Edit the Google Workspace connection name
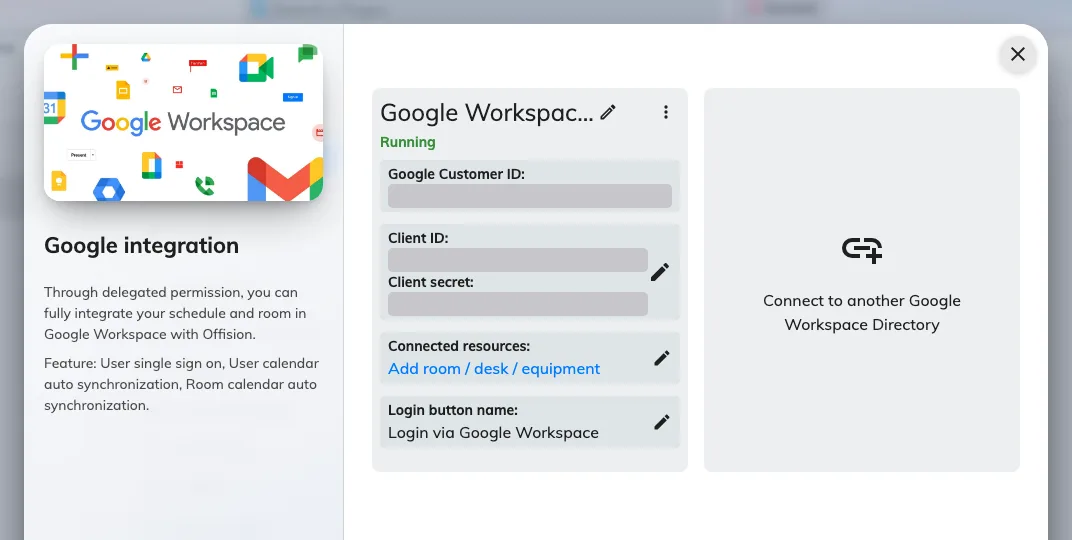Image resolution: width=1072 pixels, height=540 pixels. [608, 113]
